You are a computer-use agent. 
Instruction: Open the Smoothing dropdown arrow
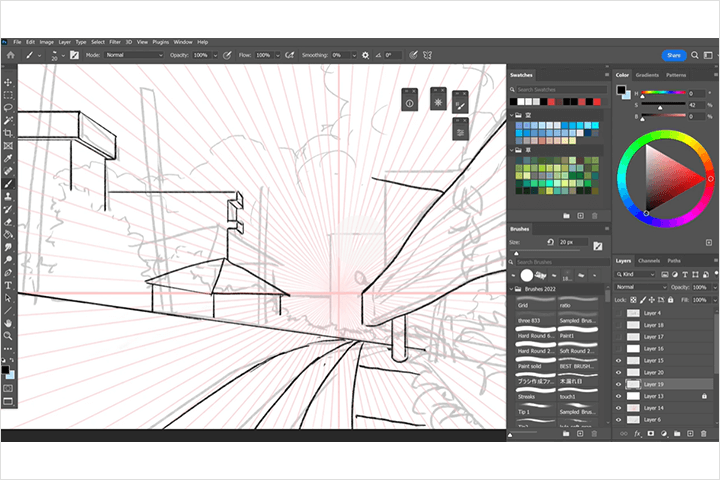click(x=354, y=55)
